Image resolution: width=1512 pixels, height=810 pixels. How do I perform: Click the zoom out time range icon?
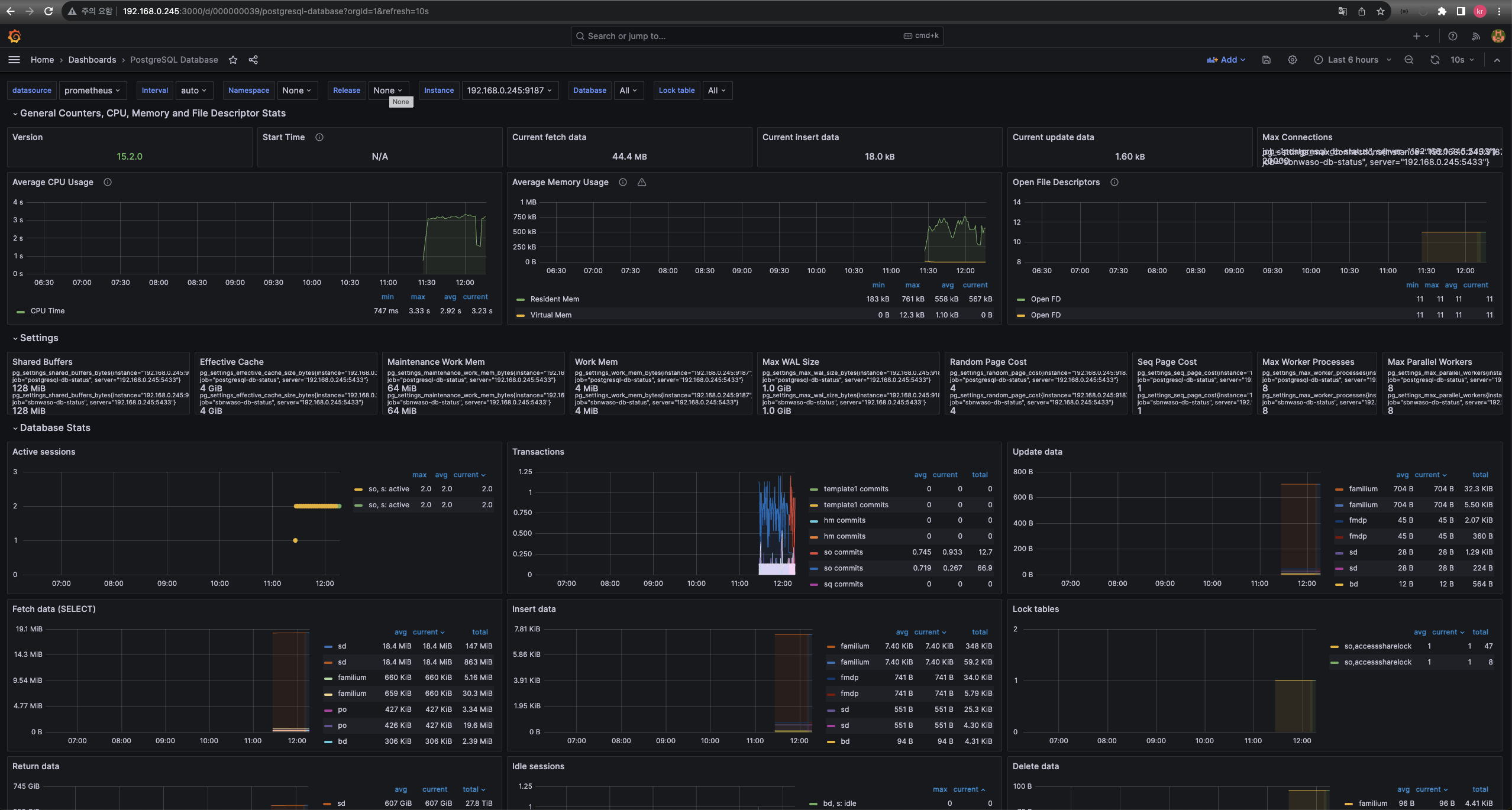pos(1409,60)
